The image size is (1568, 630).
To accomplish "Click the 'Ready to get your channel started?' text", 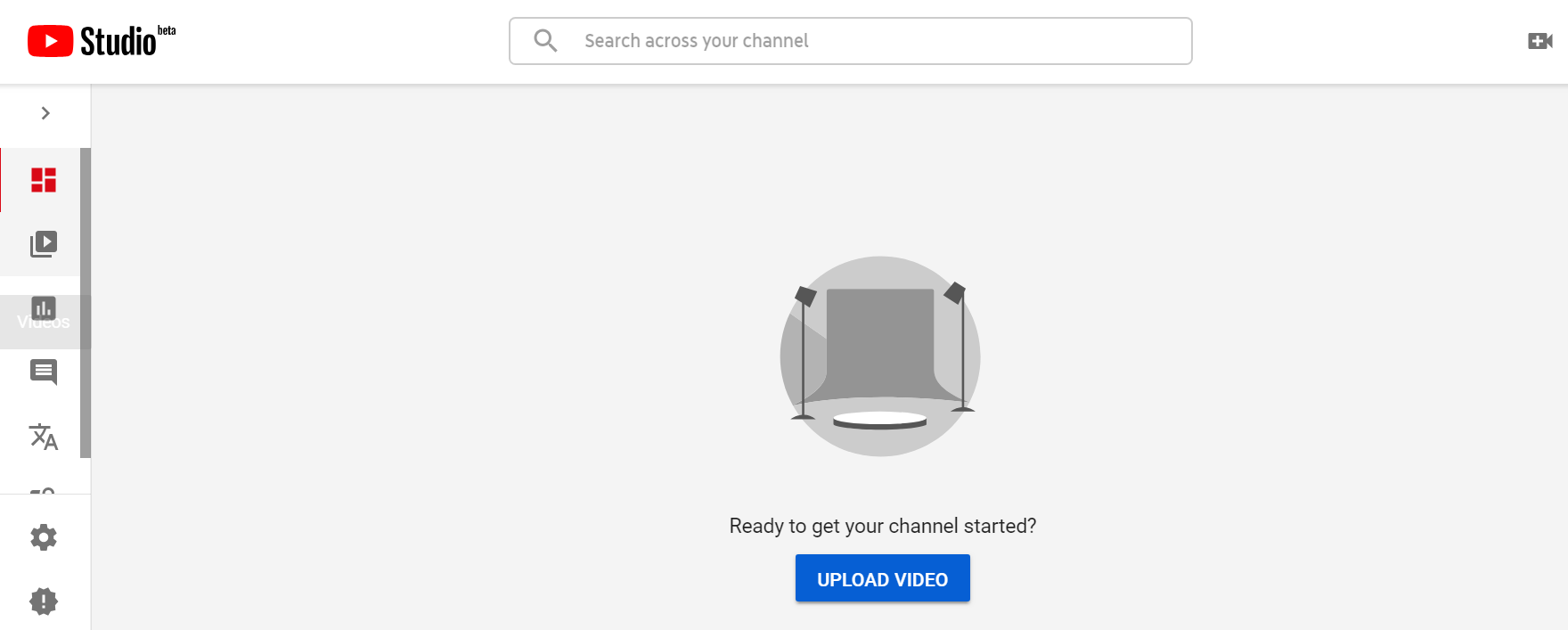I will [x=883, y=526].
